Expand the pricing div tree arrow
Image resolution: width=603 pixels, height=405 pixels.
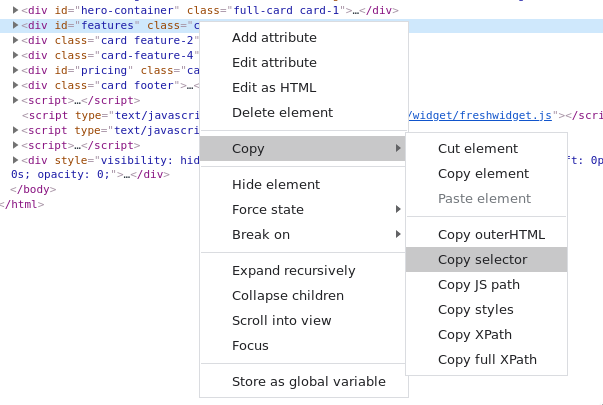click(15, 70)
